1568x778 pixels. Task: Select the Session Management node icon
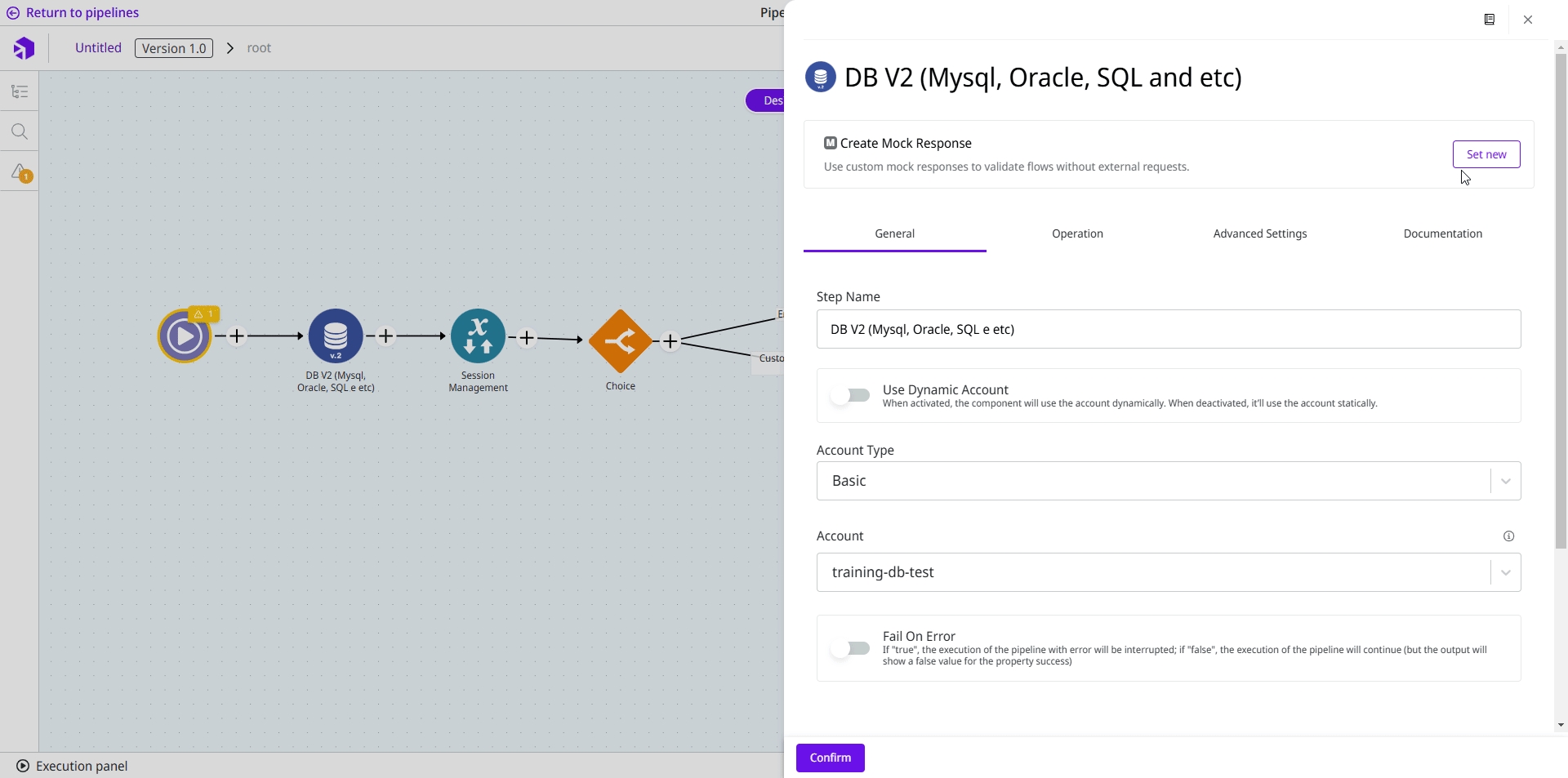(x=478, y=336)
